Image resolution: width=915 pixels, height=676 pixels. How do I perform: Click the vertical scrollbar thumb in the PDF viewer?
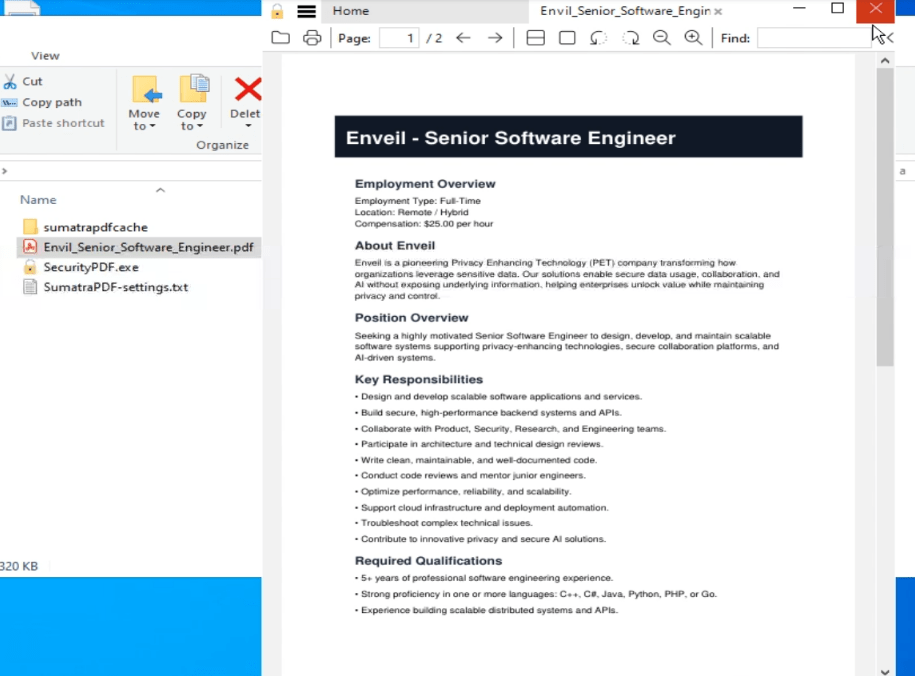click(885, 217)
